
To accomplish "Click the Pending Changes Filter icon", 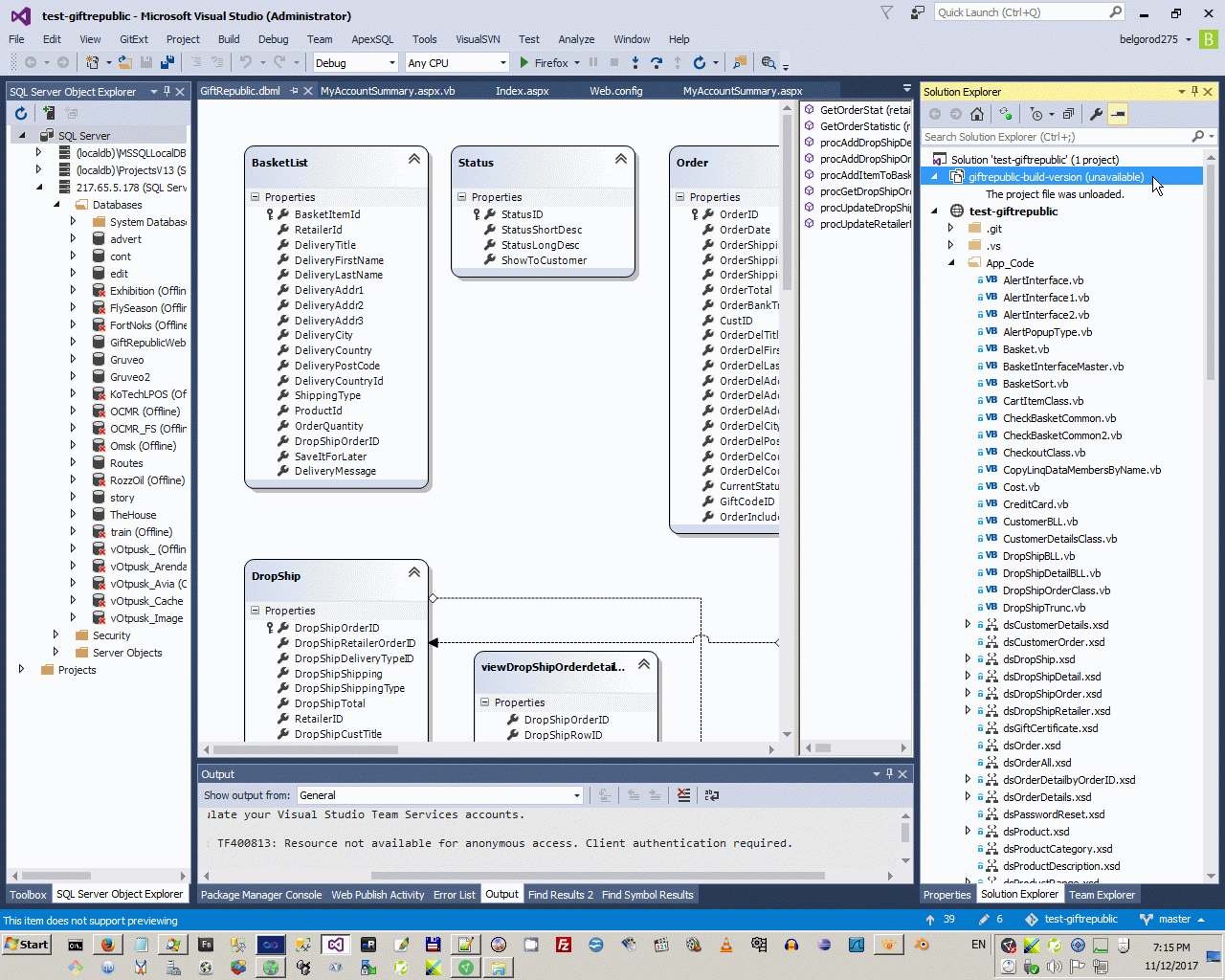I will pos(1036,114).
